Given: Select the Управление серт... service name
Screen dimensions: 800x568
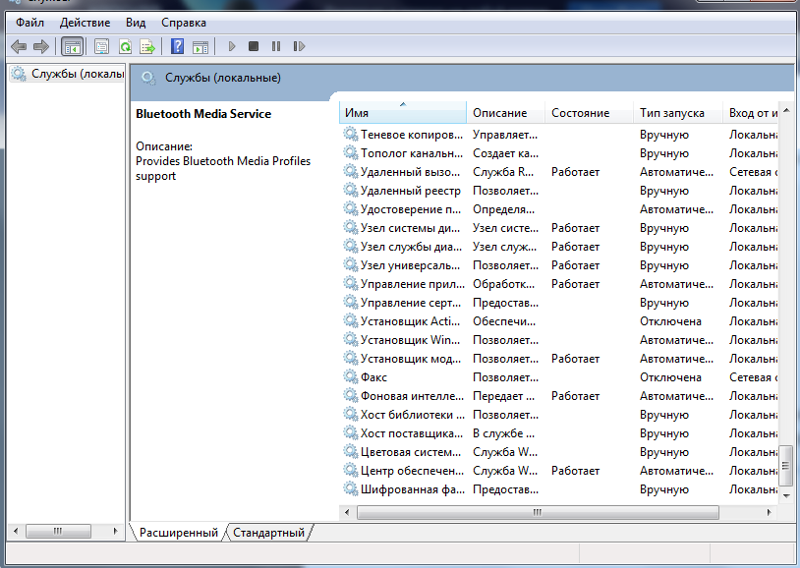Looking at the screenshot, I should (x=411, y=303).
